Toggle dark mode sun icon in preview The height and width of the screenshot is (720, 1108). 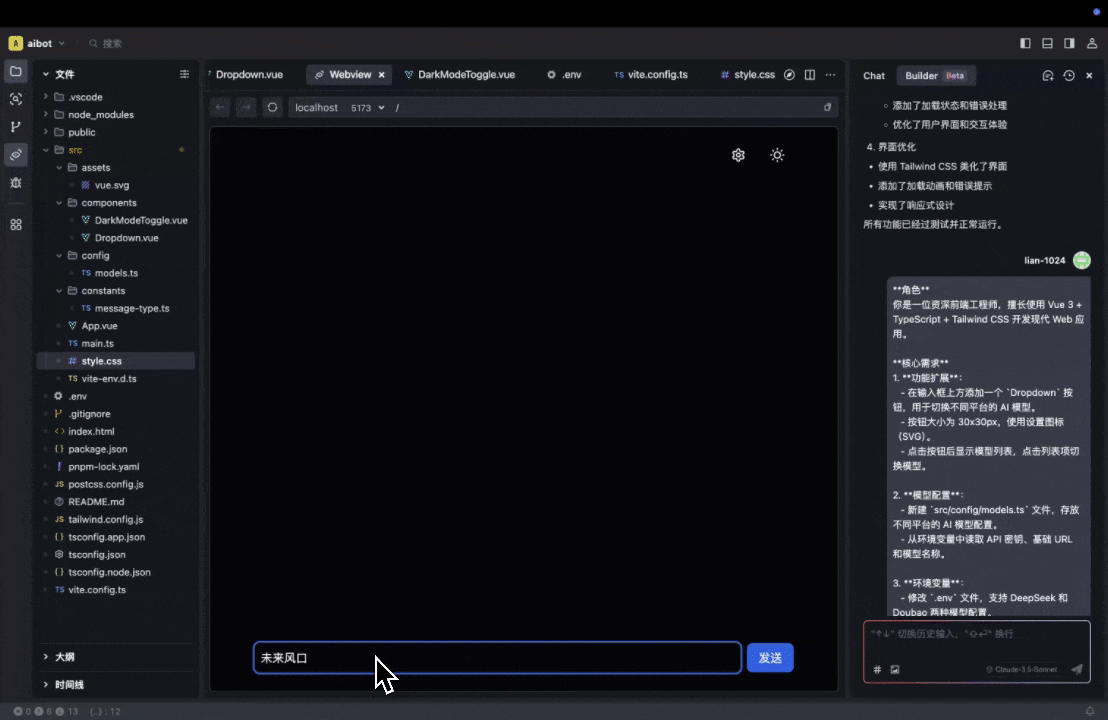pyautogui.click(x=777, y=155)
